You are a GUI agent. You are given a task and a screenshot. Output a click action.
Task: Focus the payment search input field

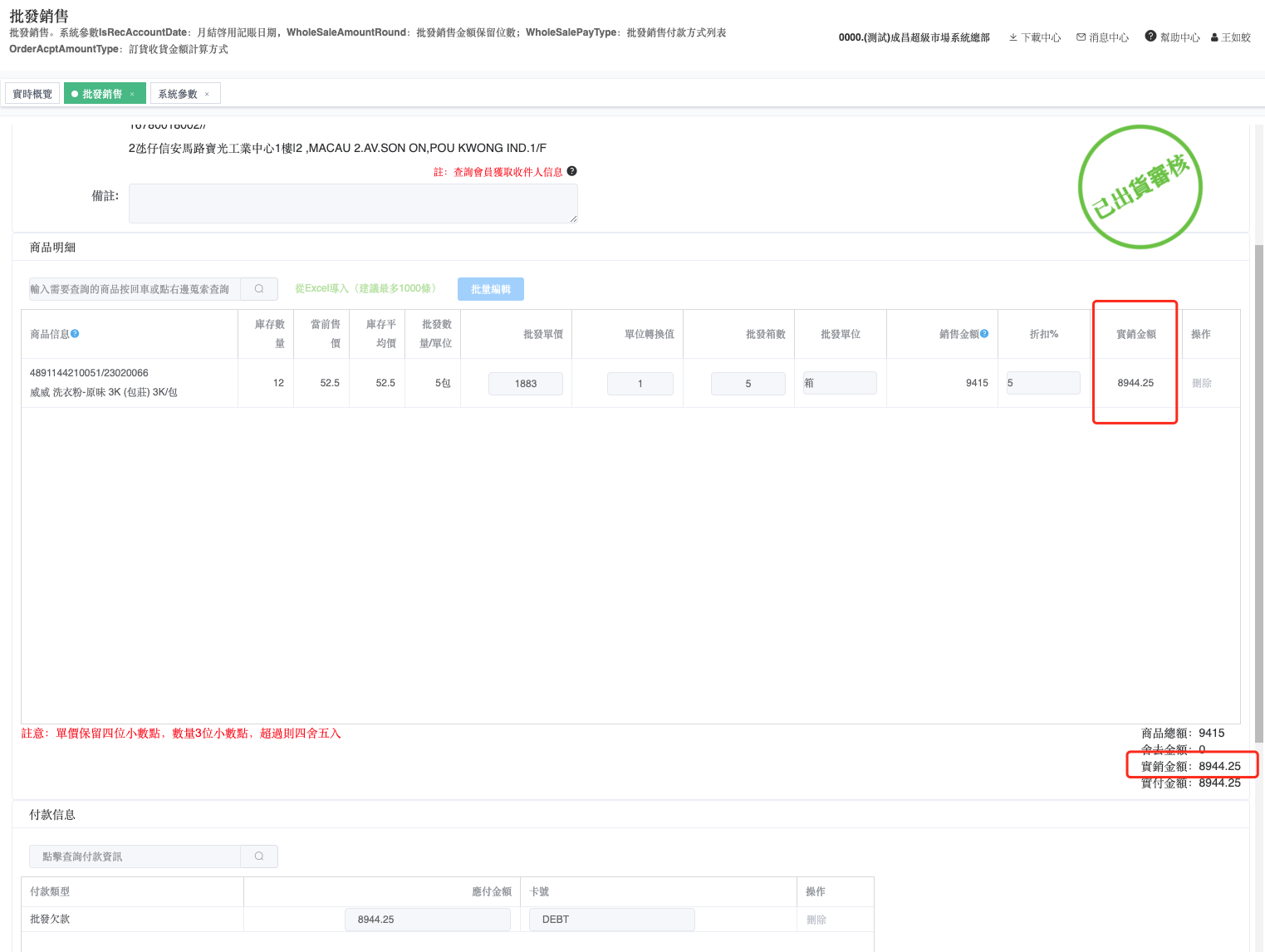(x=135, y=856)
